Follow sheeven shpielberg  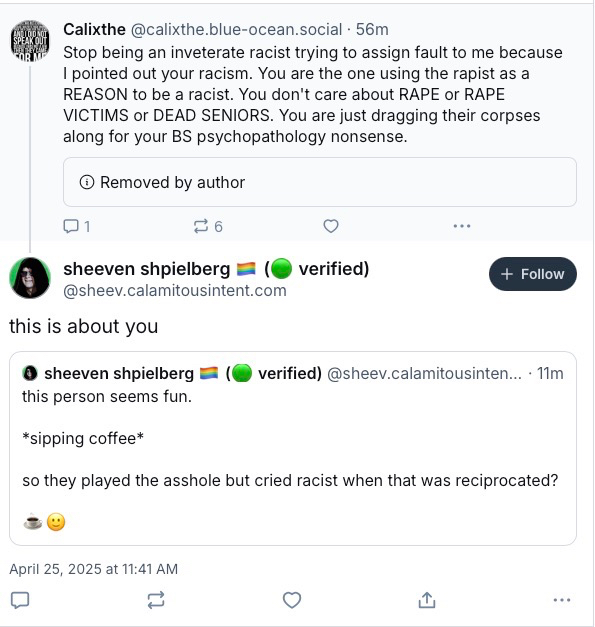click(533, 274)
